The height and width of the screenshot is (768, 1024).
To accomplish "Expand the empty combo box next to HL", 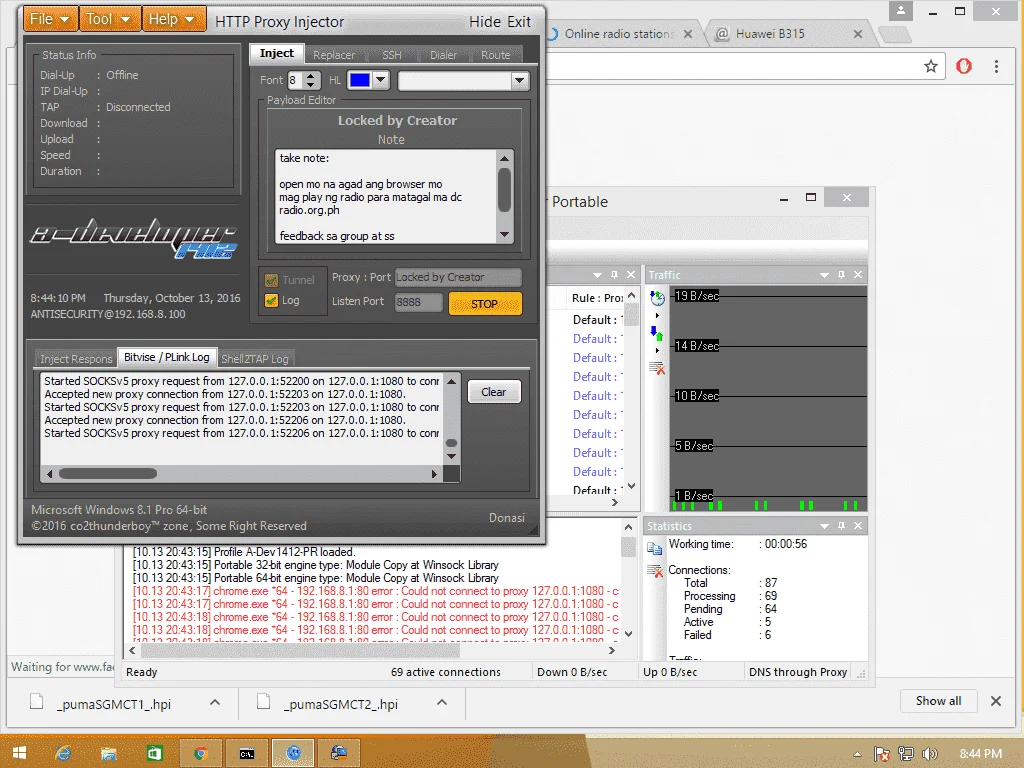I will (519, 81).
